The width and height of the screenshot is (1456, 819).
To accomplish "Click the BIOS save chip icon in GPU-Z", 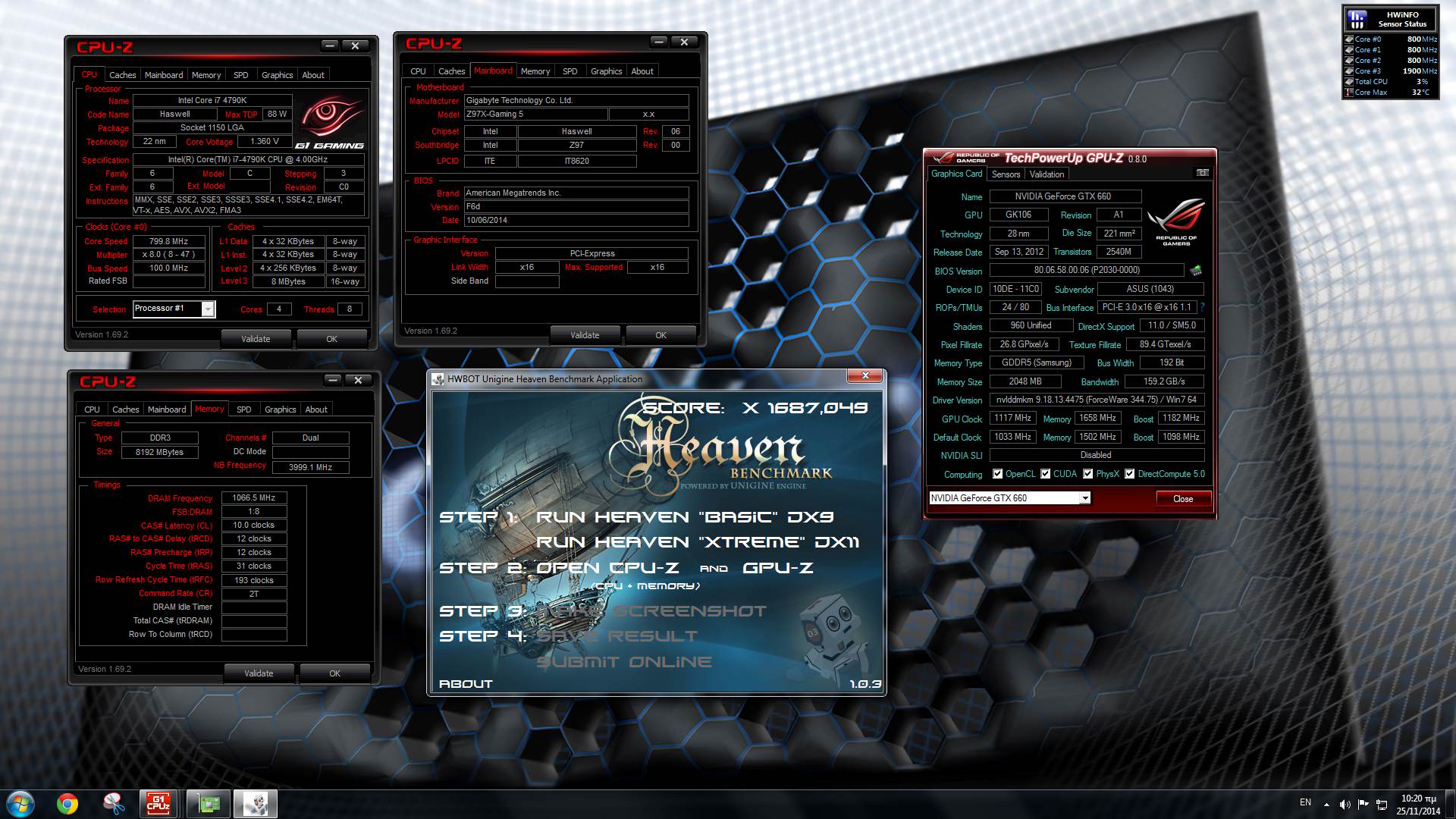I will click(1196, 270).
